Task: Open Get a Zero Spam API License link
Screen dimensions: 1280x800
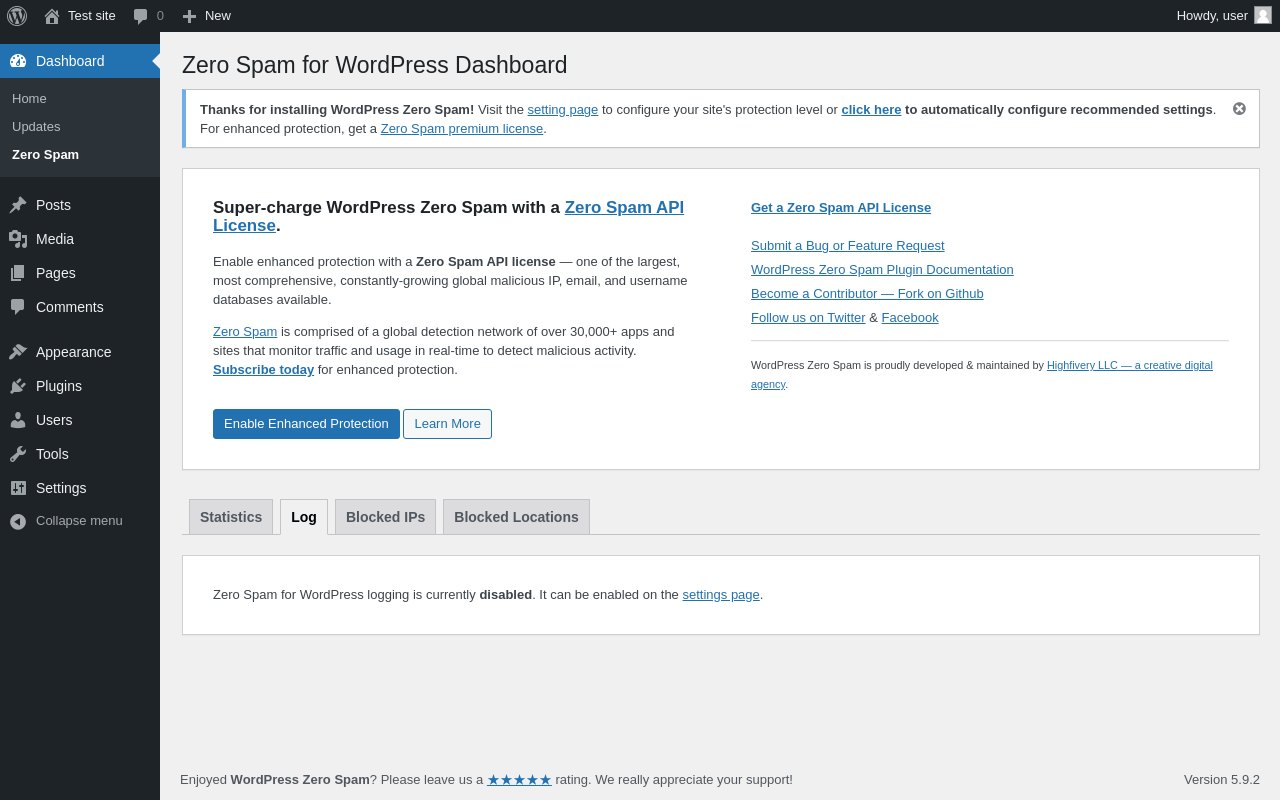Action: click(x=841, y=207)
